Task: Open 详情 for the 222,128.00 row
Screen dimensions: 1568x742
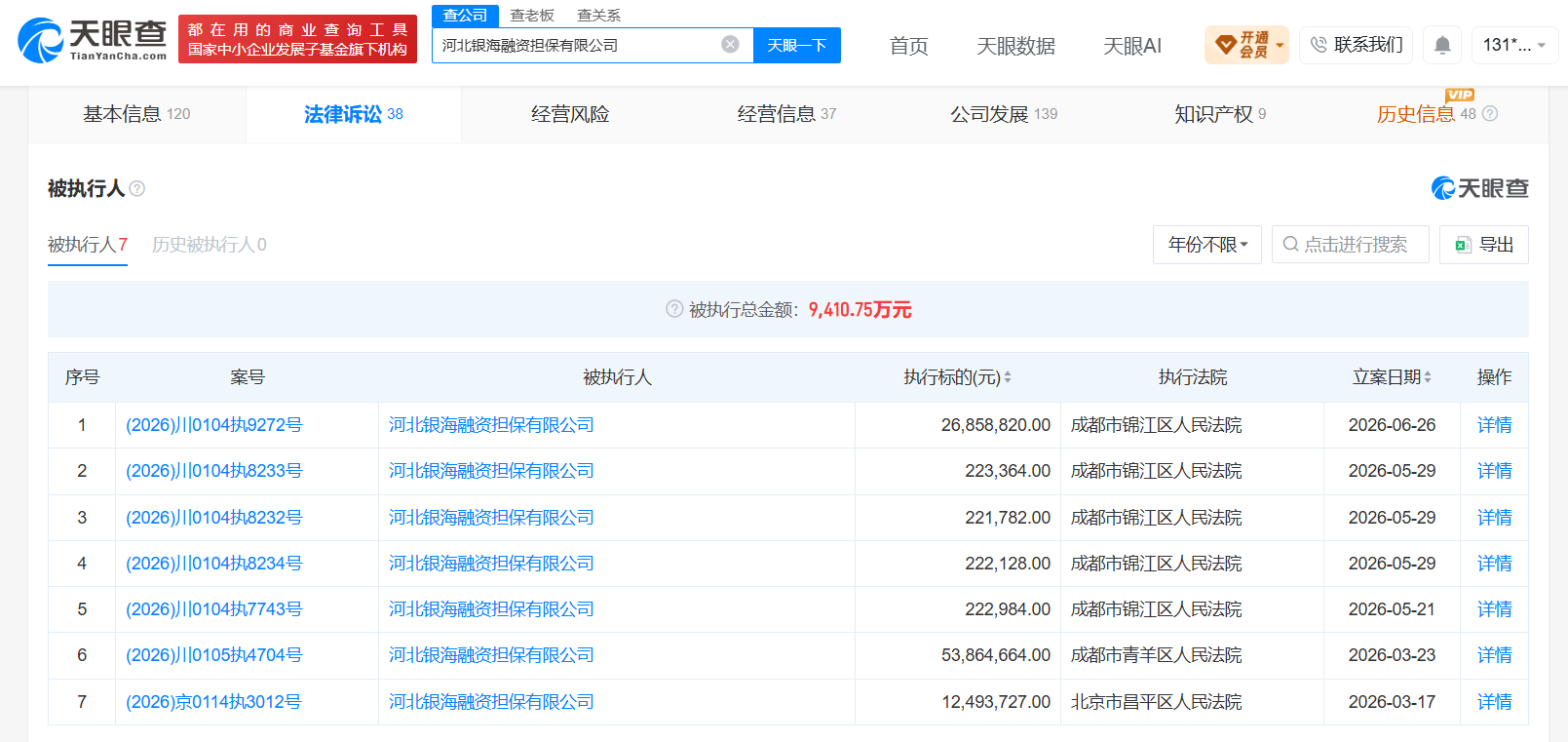Action: 1494,564
